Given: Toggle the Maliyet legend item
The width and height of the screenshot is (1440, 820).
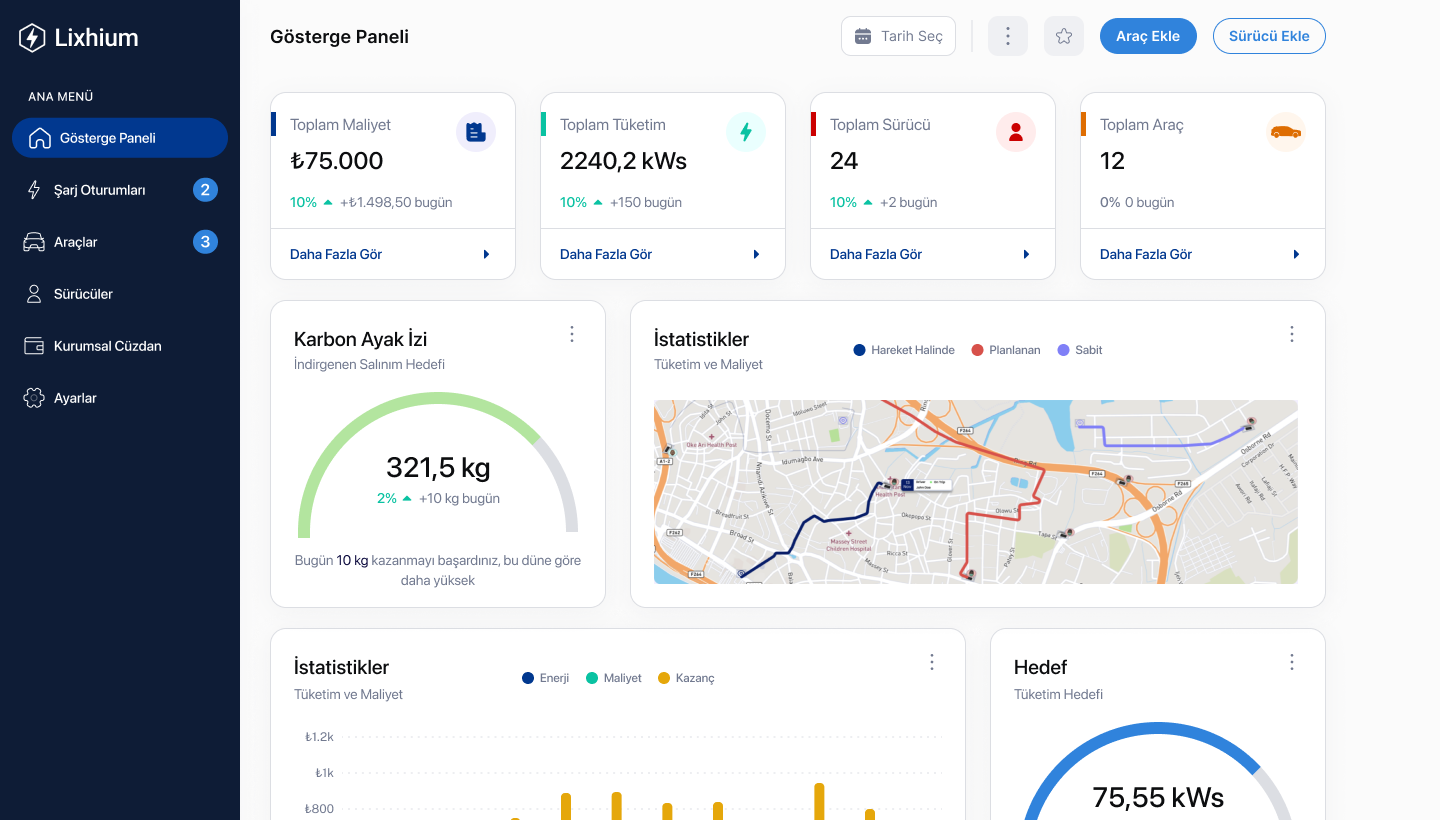Looking at the screenshot, I should tap(613, 678).
